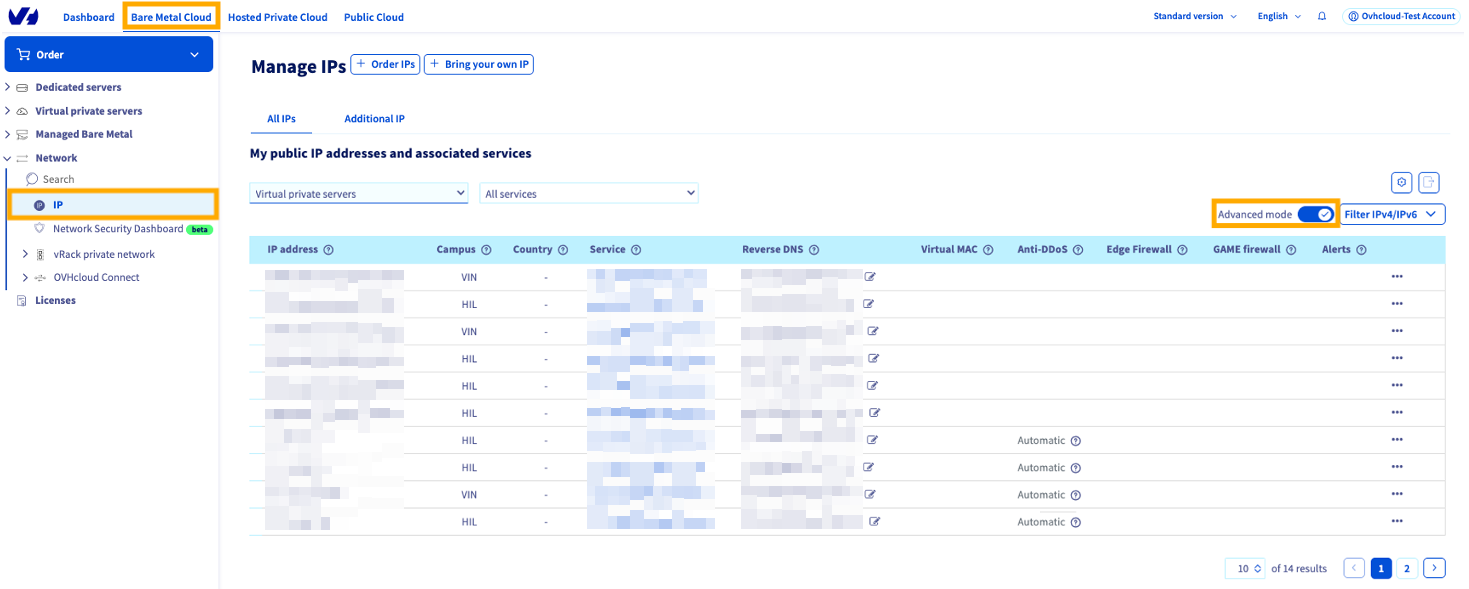Open the Hosted Private Cloud section
This screenshot has width=1469, height=589.
[277, 16]
